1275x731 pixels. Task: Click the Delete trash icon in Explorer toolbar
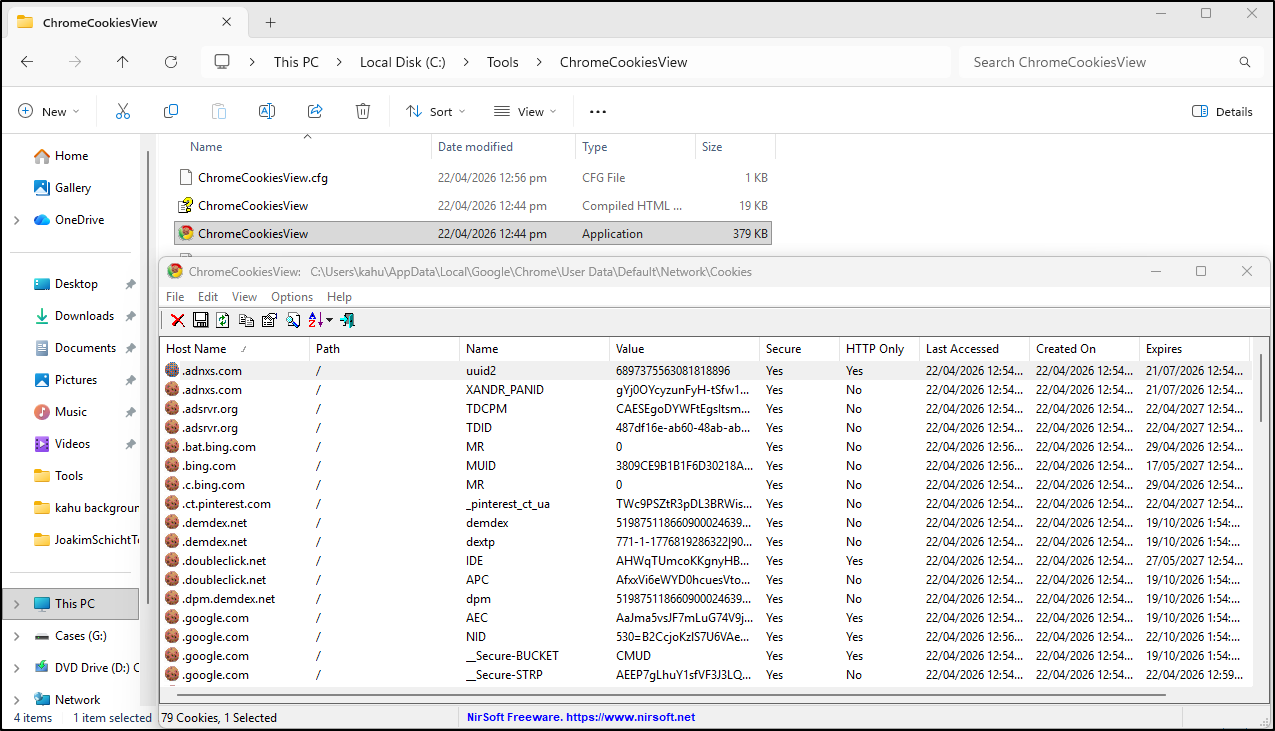(x=363, y=111)
